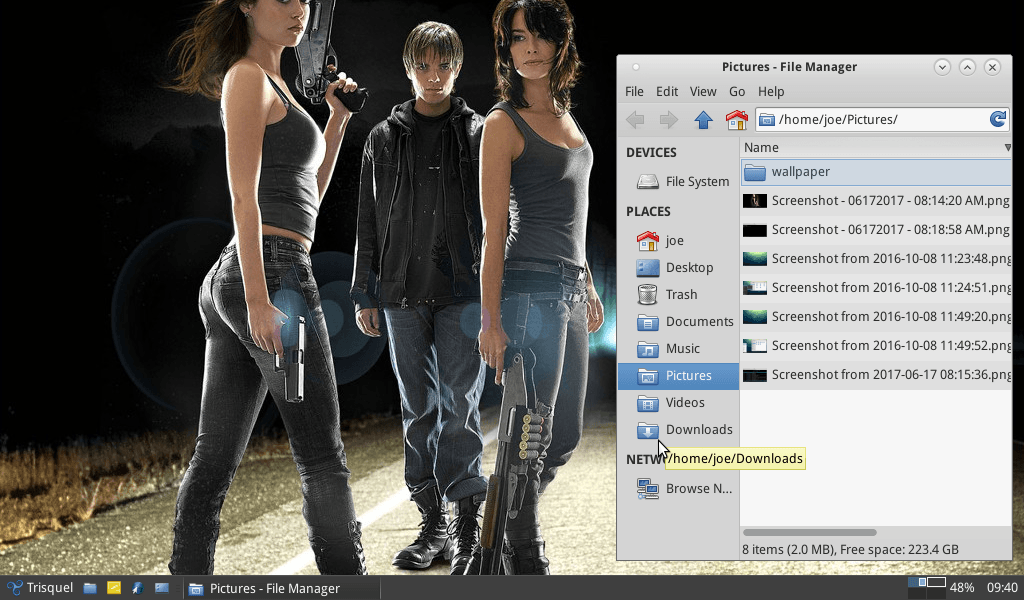Image resolution: width=1024 pixels, height=600 pixels.
Task: Click the /home/joe/Pictures/ location field
Action: (x=882, y=119)
